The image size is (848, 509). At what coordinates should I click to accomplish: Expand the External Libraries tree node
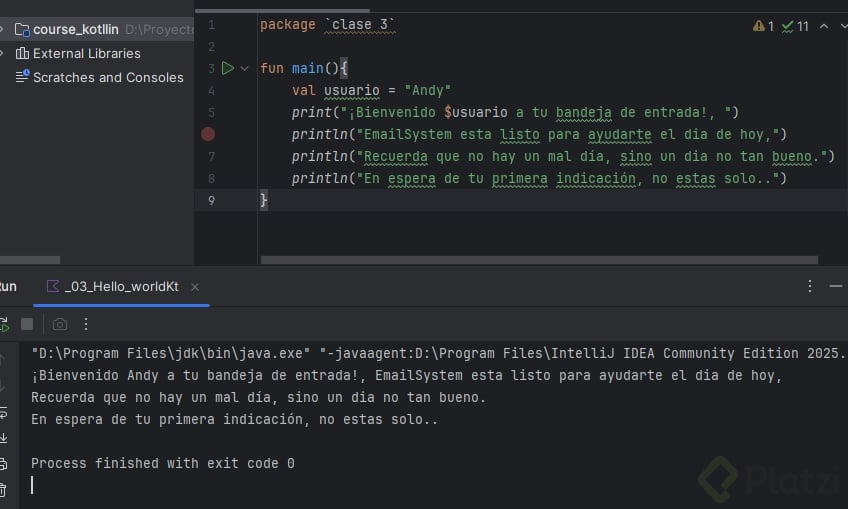point(3,53)
